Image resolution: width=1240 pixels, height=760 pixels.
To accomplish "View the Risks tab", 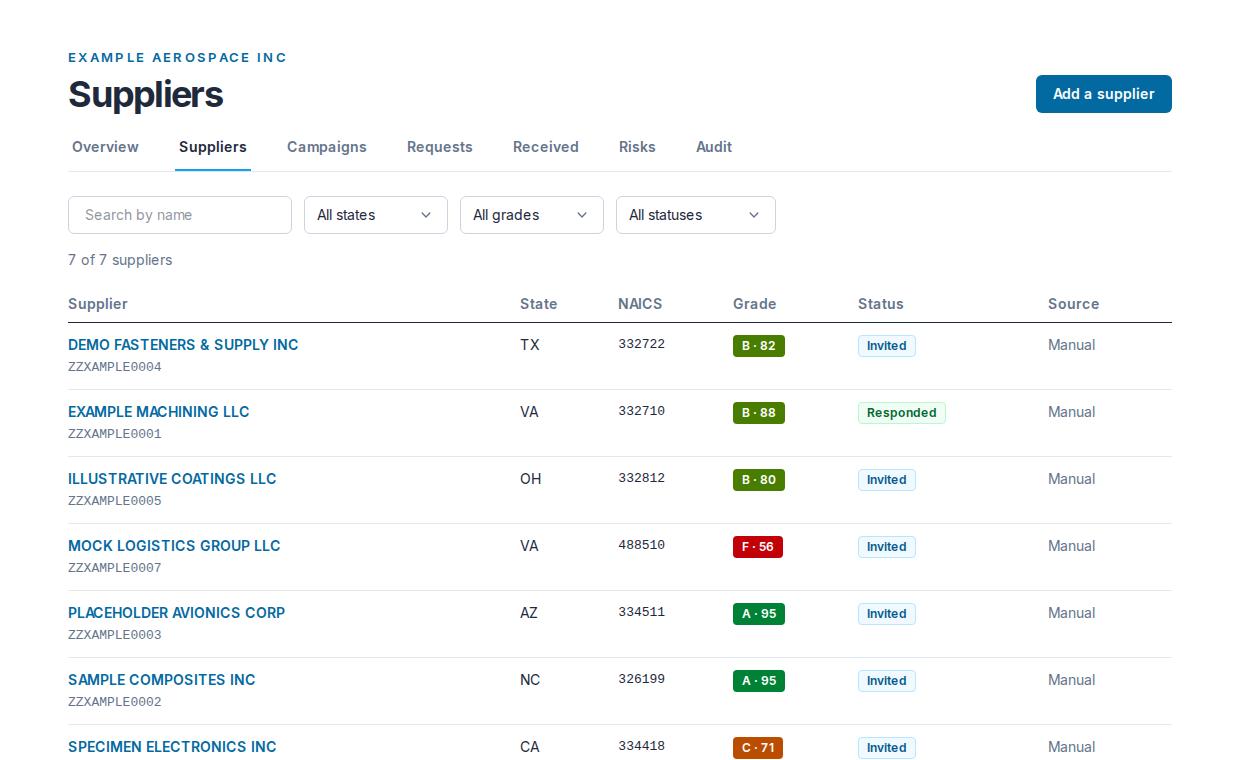I will [x=637, y=147].
